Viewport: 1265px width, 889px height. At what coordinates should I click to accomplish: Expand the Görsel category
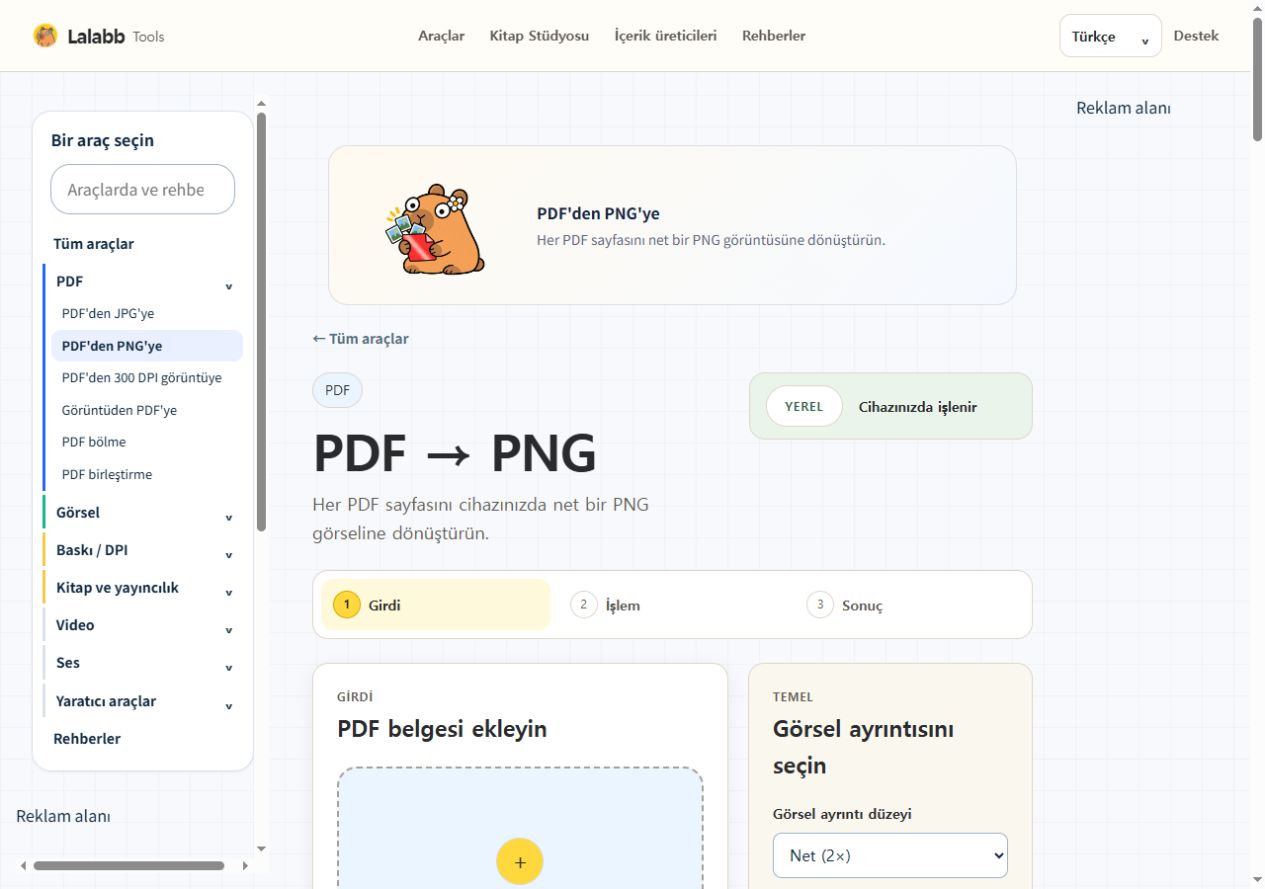tap(144, 513)
